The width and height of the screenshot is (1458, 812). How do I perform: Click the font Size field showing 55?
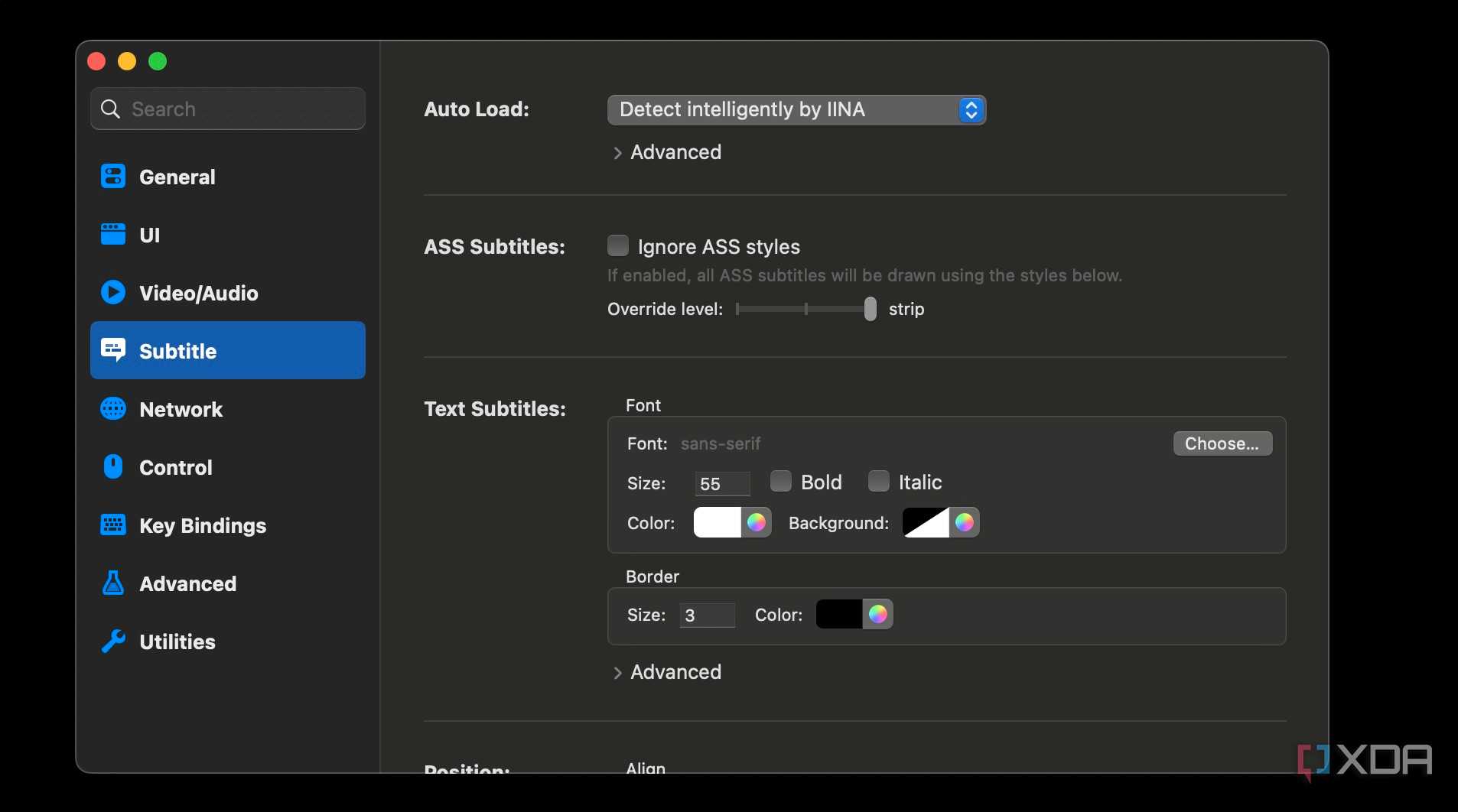tap(722, 483)
